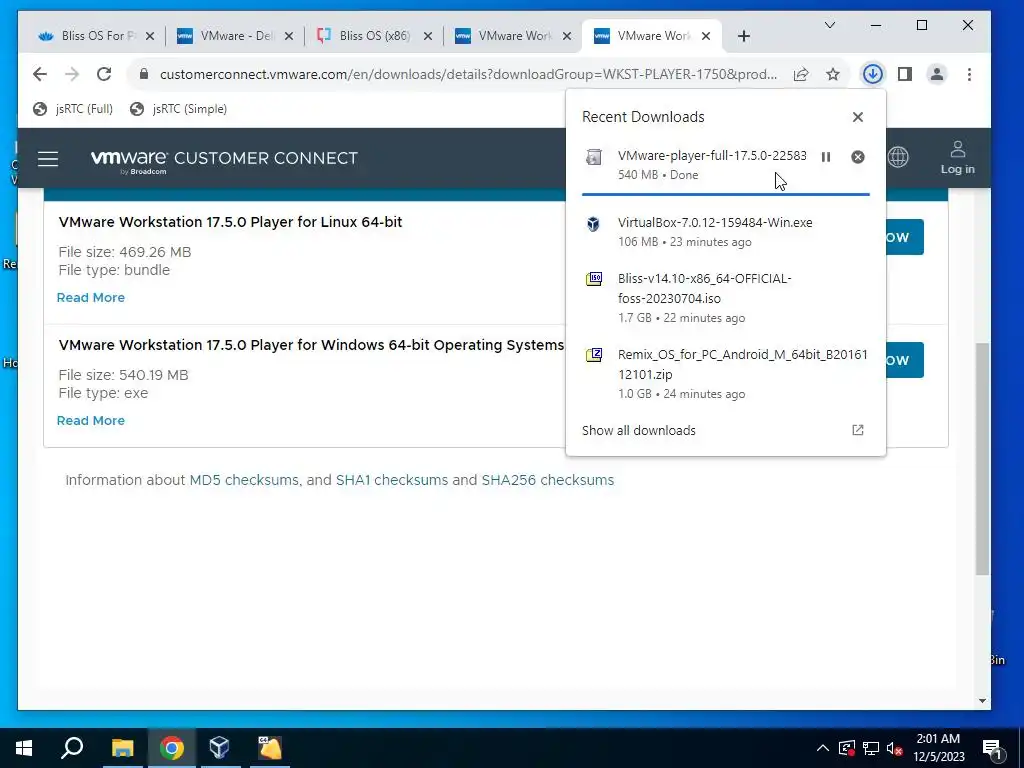This screenshot has height=768, width=1024.
Task: Go forward with the browser arrow
Action: 72,74
